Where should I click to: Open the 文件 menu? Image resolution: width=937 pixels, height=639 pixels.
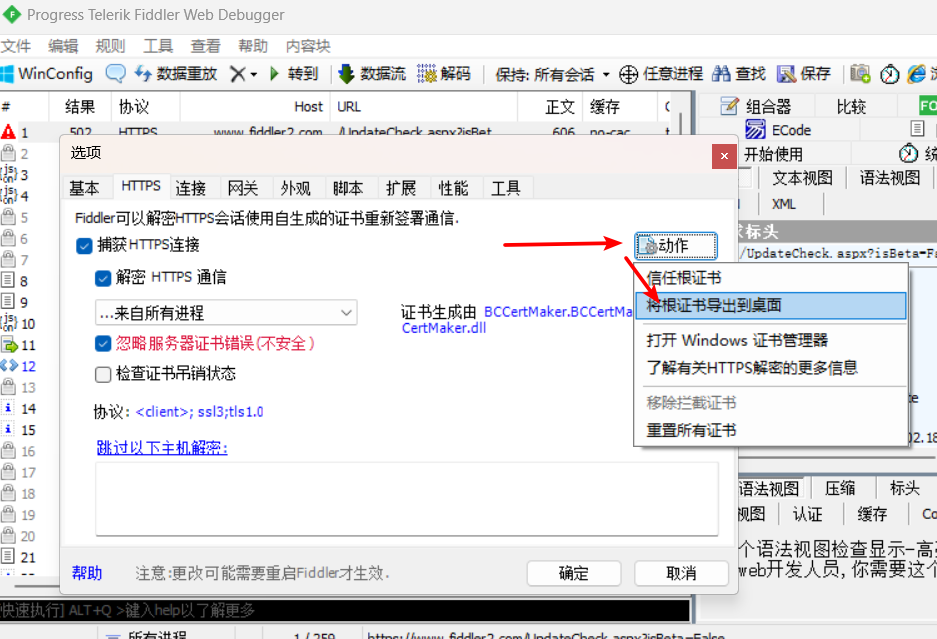click(16, 46)
